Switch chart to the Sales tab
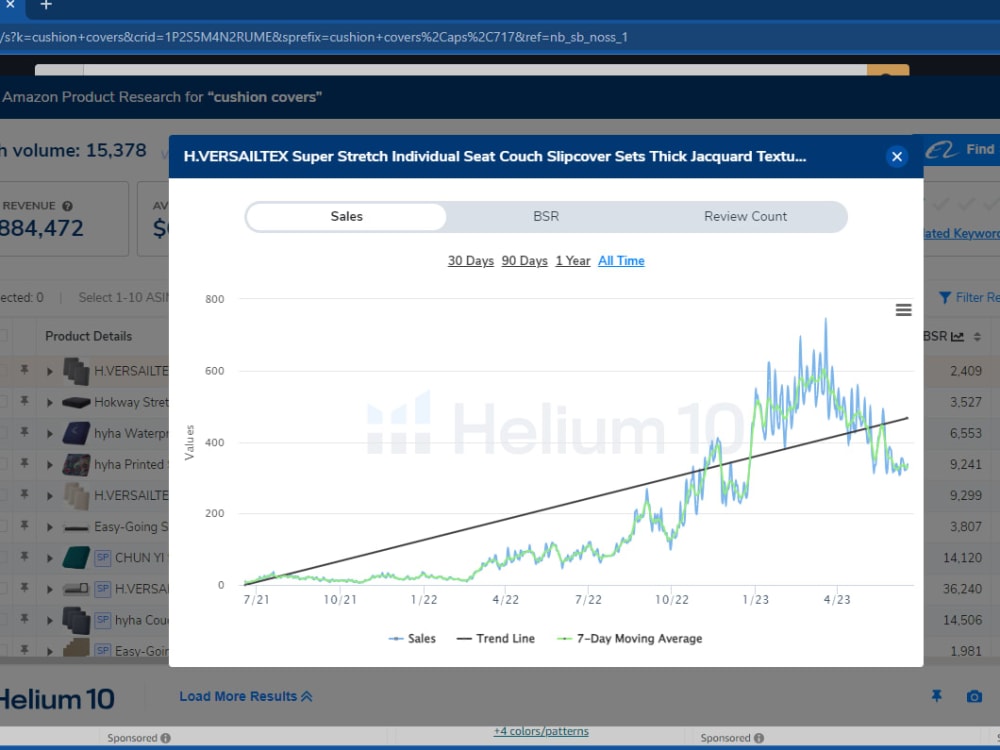Screen dimensions: 1000x750 pyautogui.click(x=346, y=217)
